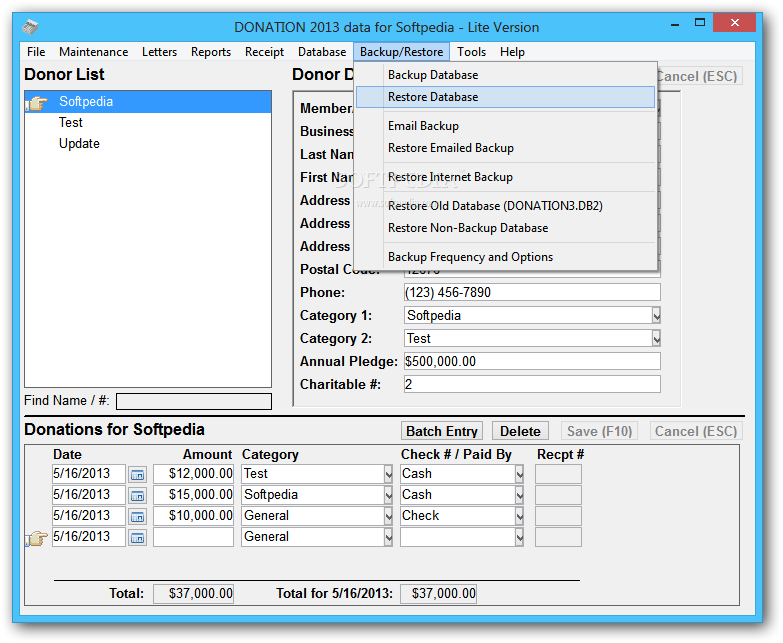The image size is (783, 643).
Task: Expand the Category 2 dropdown
Action: point(656,338)
